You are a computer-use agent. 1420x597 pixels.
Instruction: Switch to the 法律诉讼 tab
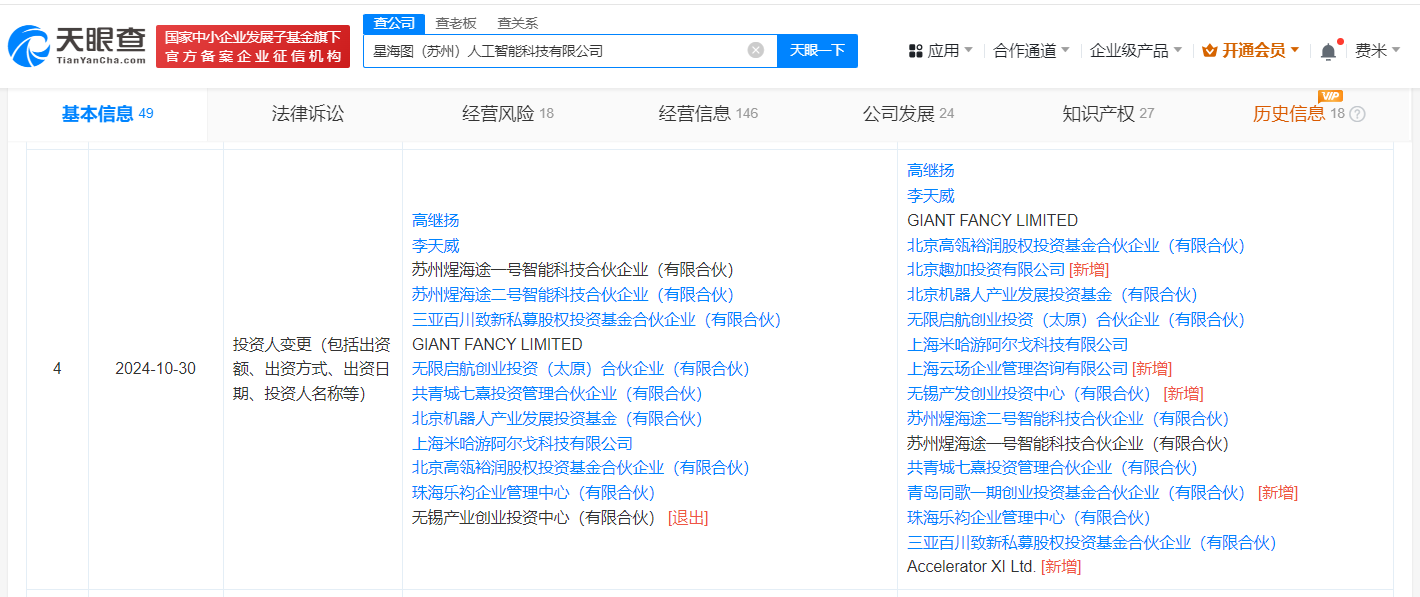[x=308, y=114]
